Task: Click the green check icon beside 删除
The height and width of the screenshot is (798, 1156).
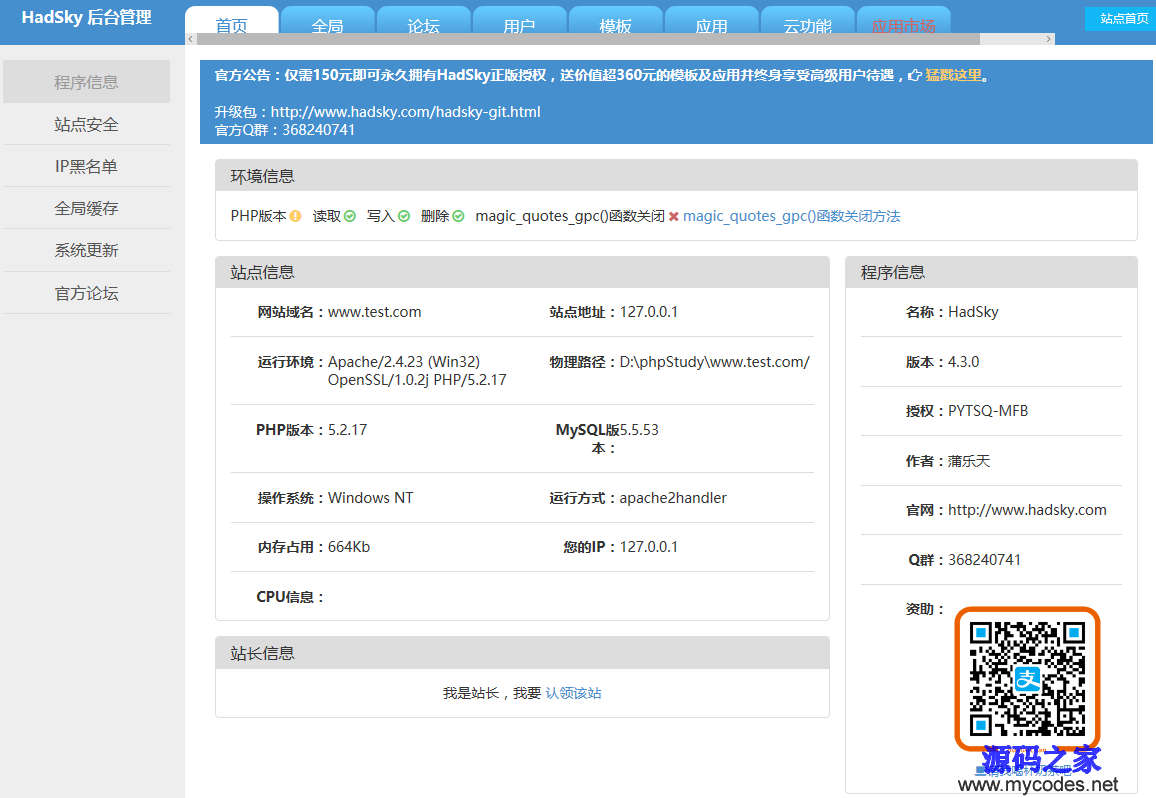Action: click(459, 216)
